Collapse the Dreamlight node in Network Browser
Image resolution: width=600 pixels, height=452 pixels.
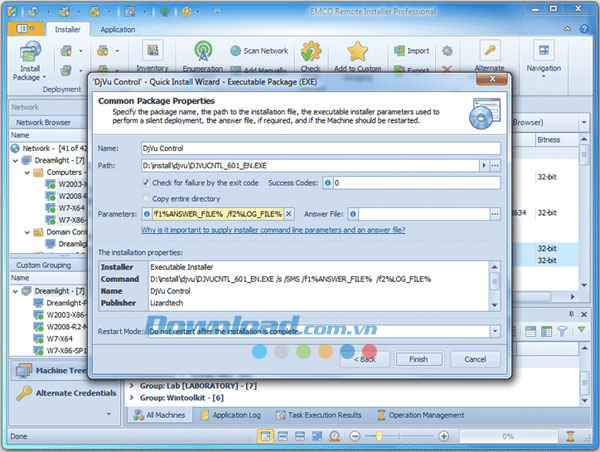15,160
